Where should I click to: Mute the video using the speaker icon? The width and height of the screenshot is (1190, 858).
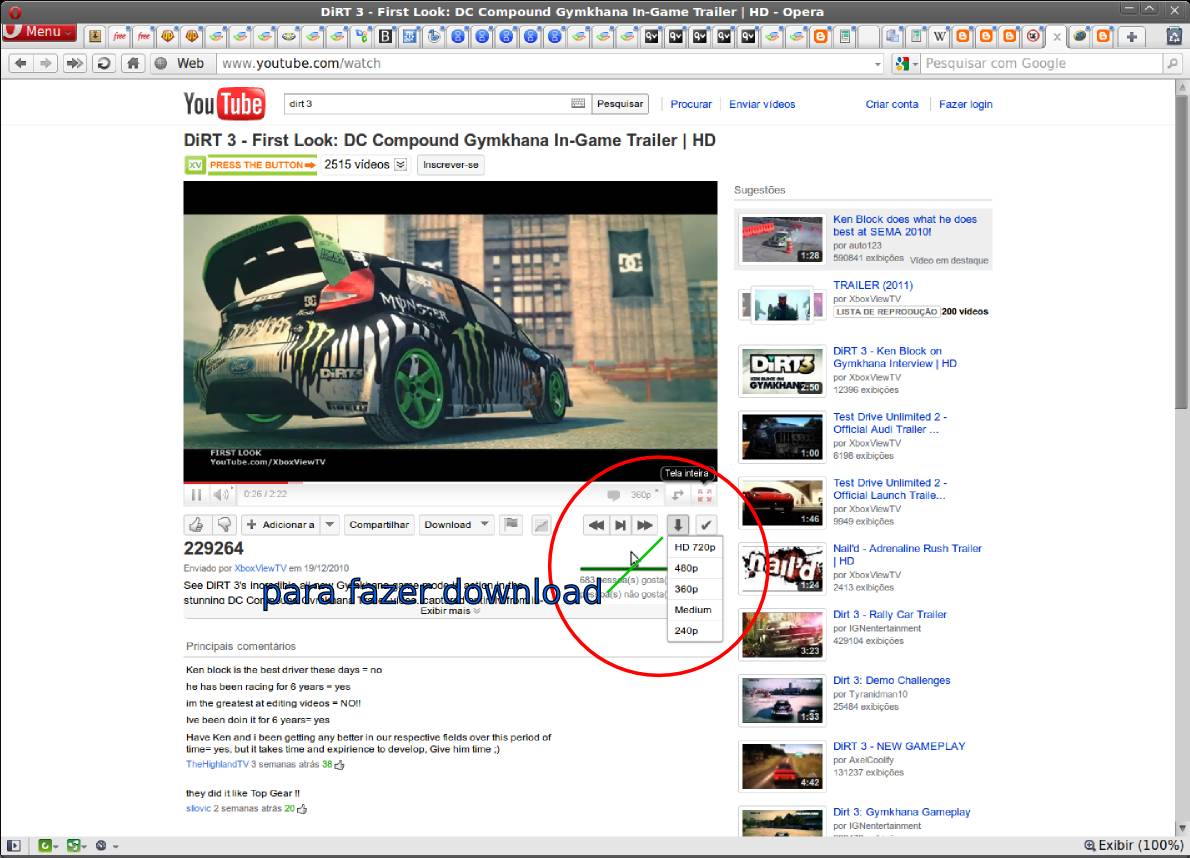point(221,495)
